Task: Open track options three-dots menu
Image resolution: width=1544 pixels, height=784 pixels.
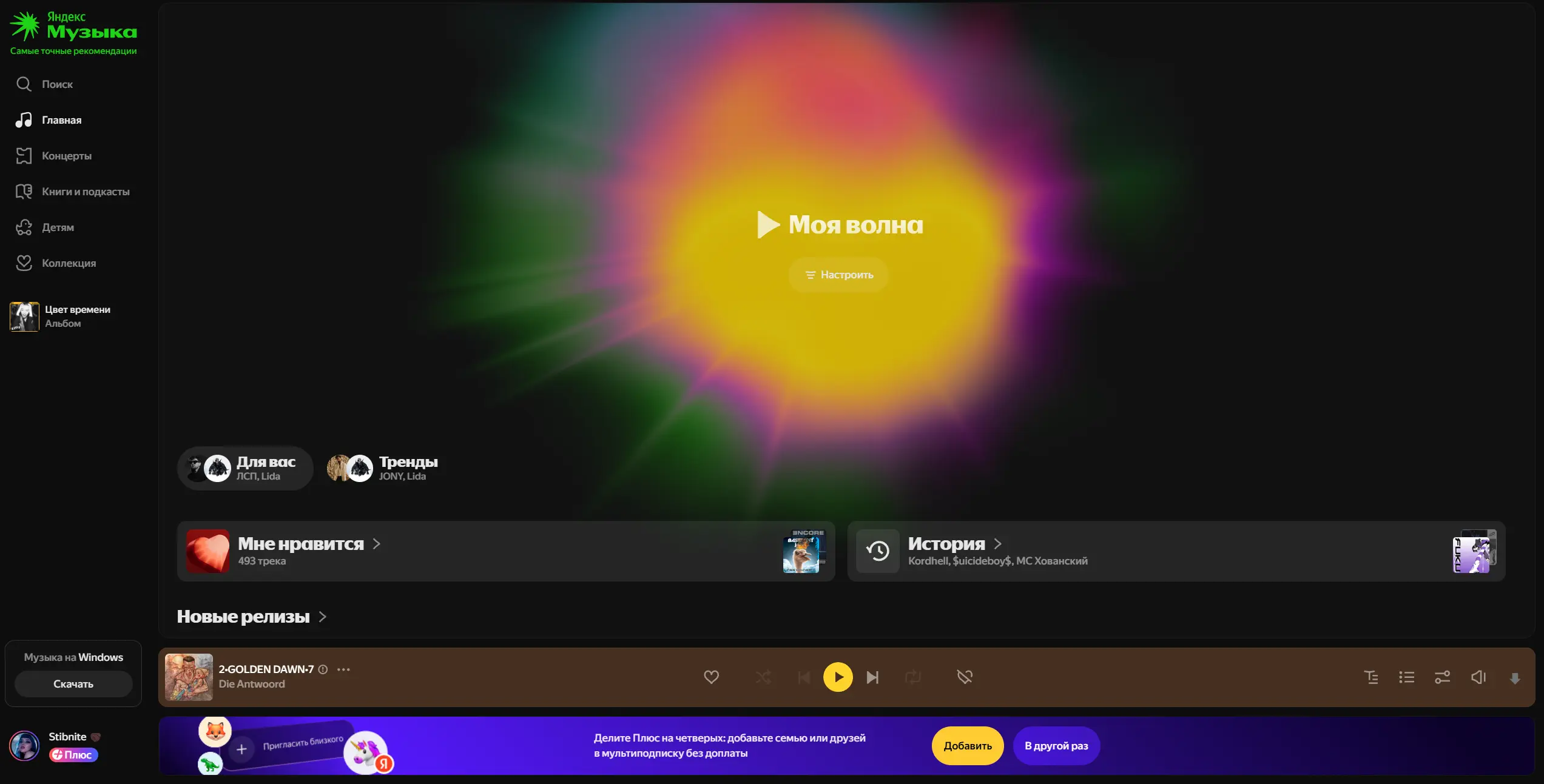Action: (343, 669)
